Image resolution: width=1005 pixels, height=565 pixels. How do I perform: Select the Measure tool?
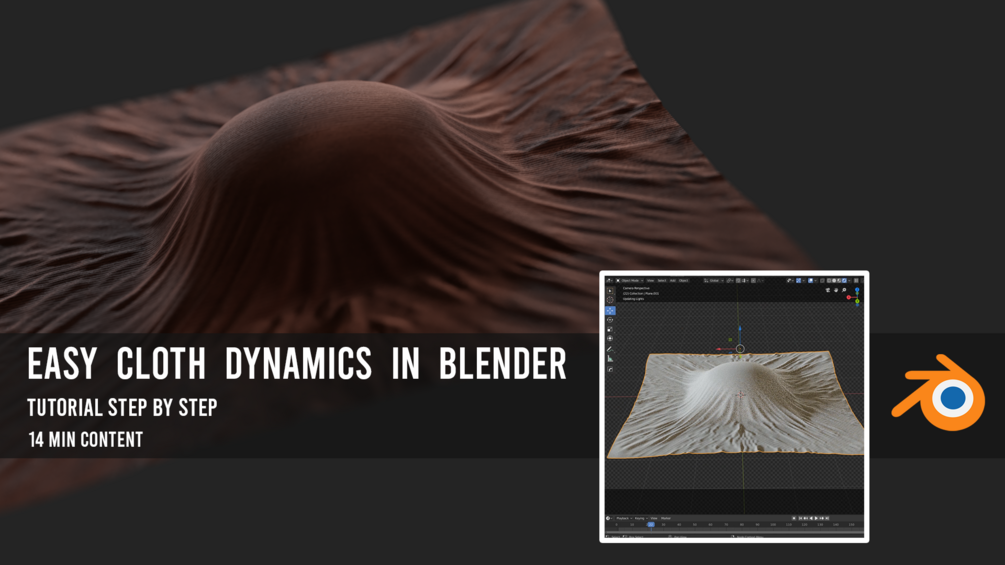tap(610, 359)
